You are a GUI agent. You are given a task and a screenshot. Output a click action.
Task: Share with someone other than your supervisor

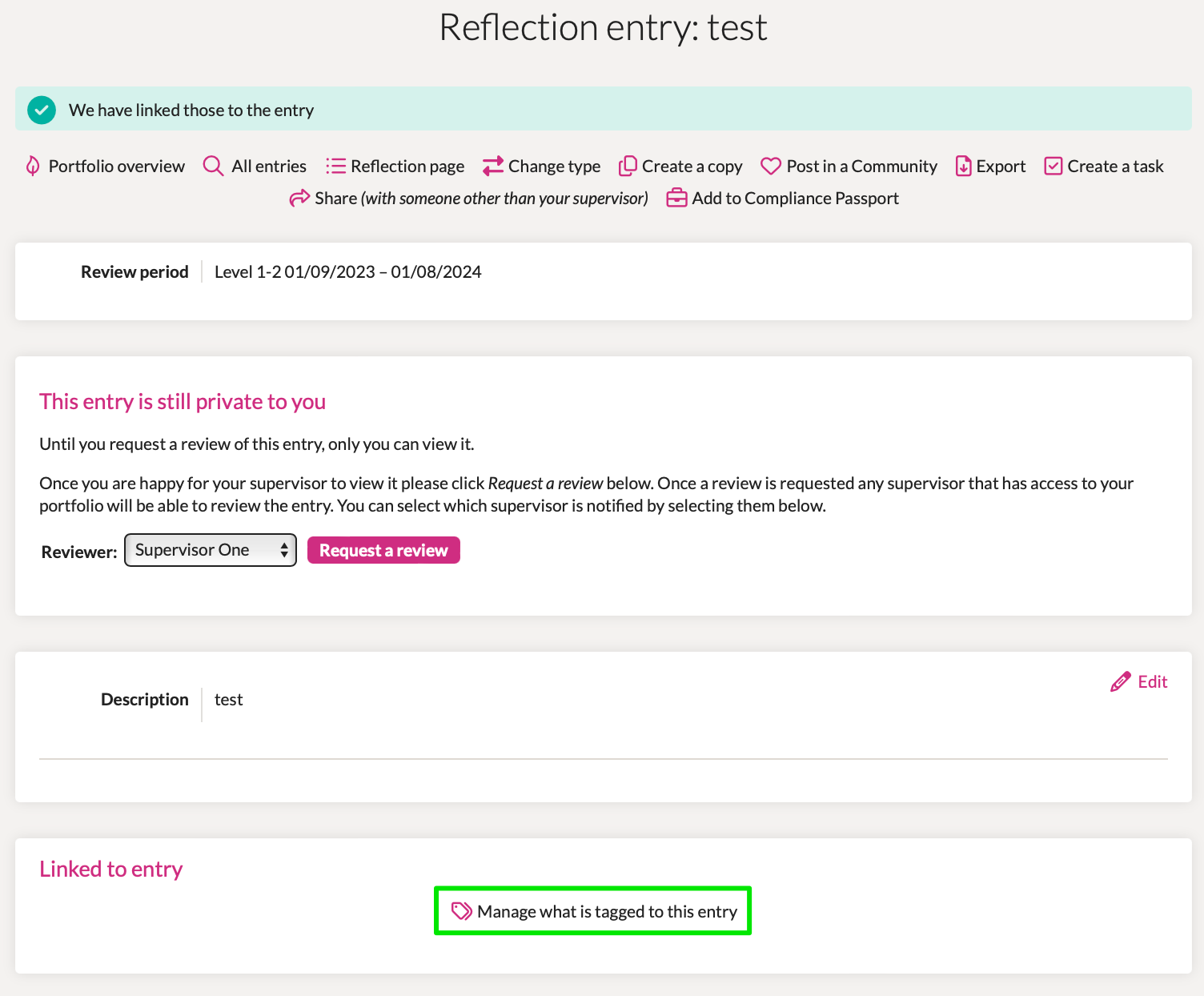[481, 199]
